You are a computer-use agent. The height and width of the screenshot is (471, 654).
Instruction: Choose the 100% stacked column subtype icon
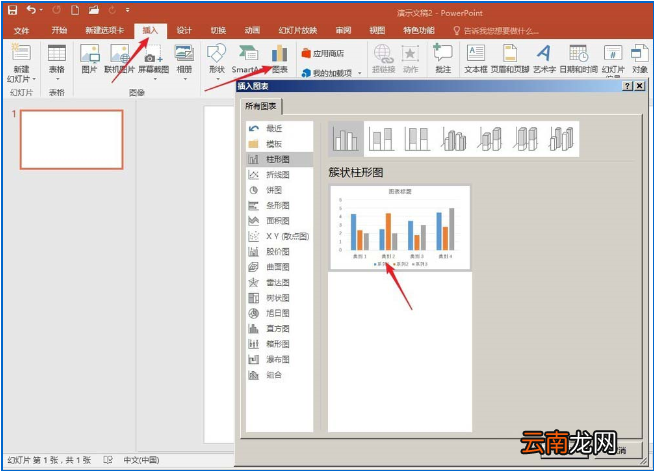point(417,139)
